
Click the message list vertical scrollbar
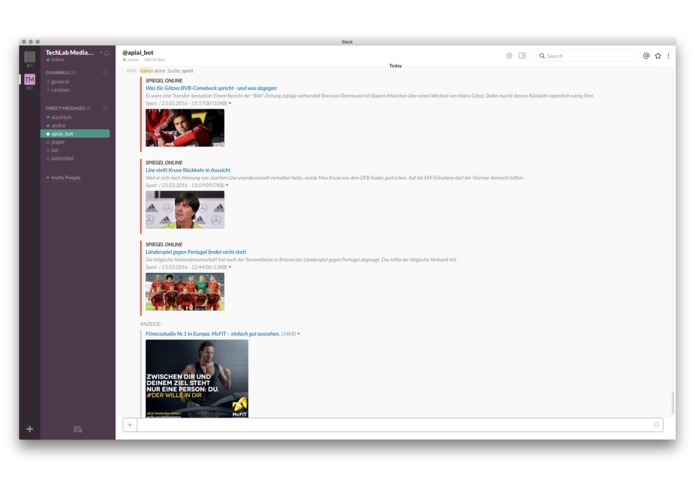(x=673, y=403)
